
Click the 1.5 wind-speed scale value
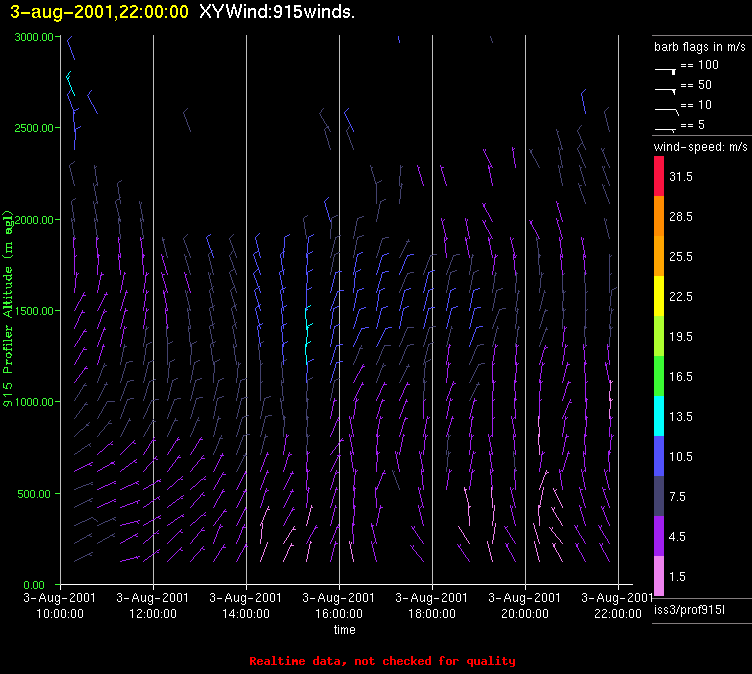[677, 577]
